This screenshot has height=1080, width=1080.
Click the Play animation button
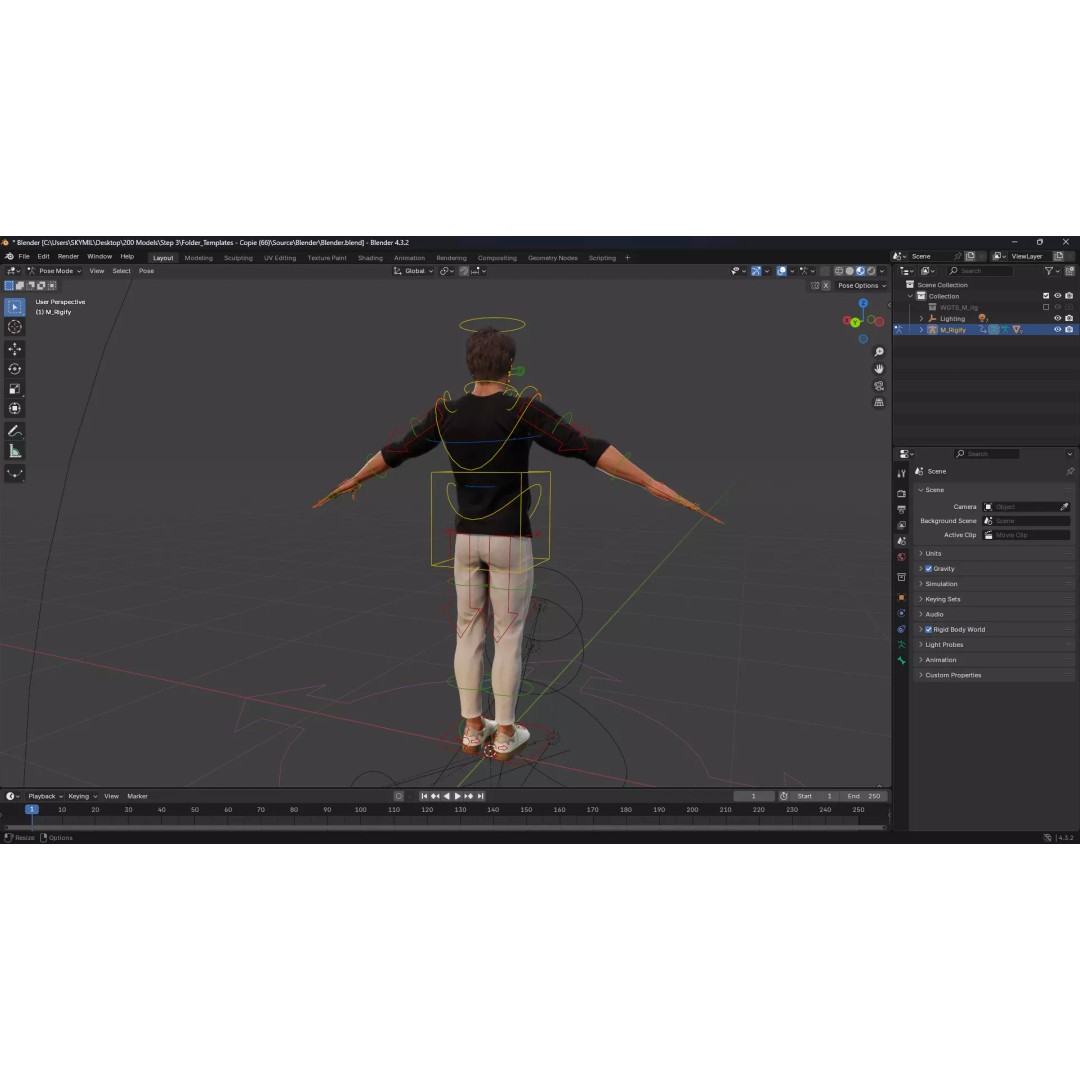[x=457, y=796]
